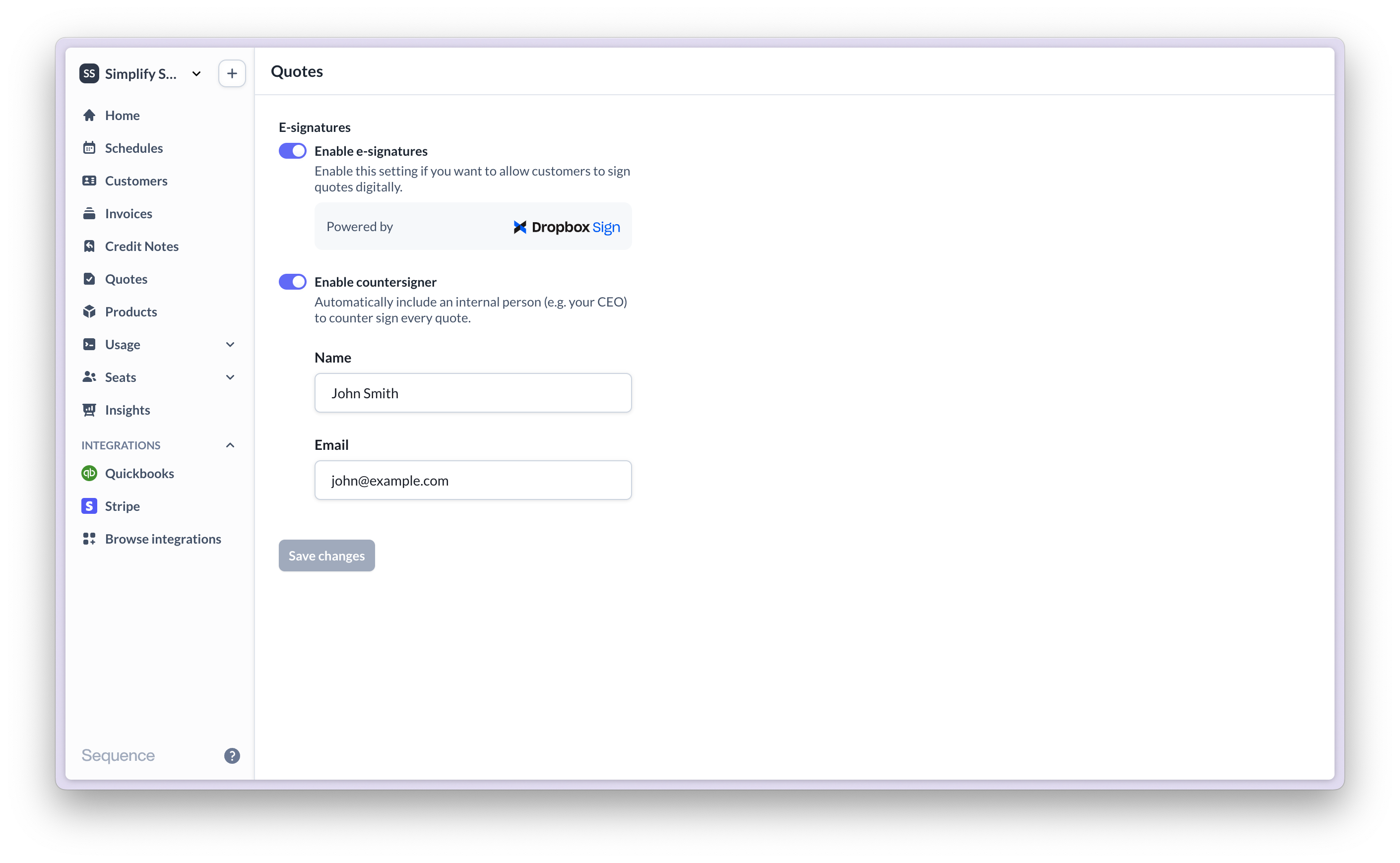Click the plus button near workspace name
Image resolution: width=1400 pixels, height=863 pixels.
click(232, 73)
